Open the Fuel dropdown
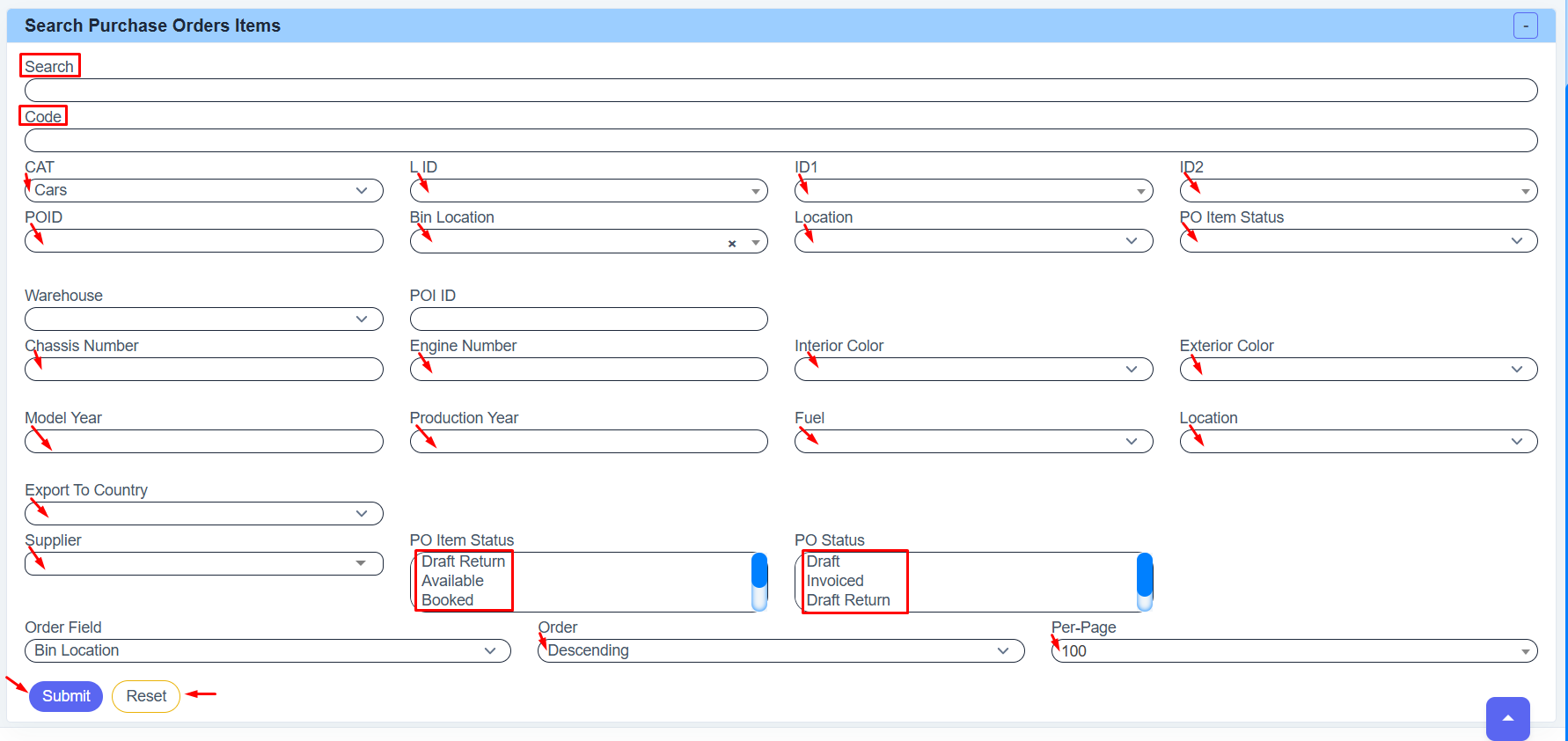Screen dimensions: 1568x741 pos(973,441)
